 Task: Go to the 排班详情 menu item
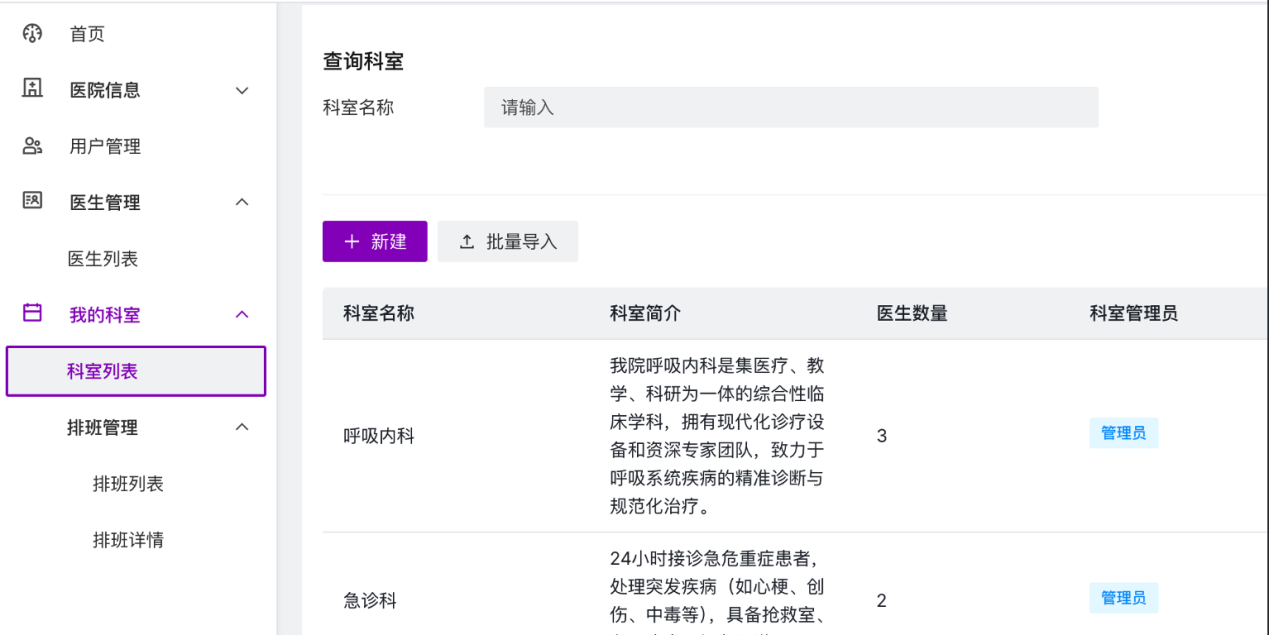point(128,540)
